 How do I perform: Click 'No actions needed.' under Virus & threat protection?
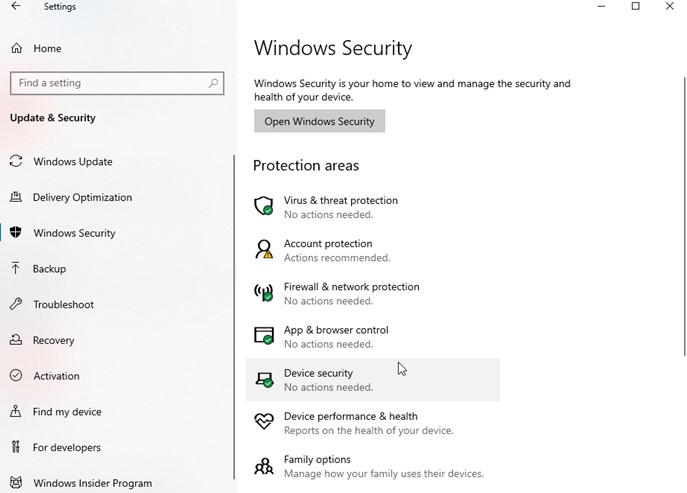329,214
